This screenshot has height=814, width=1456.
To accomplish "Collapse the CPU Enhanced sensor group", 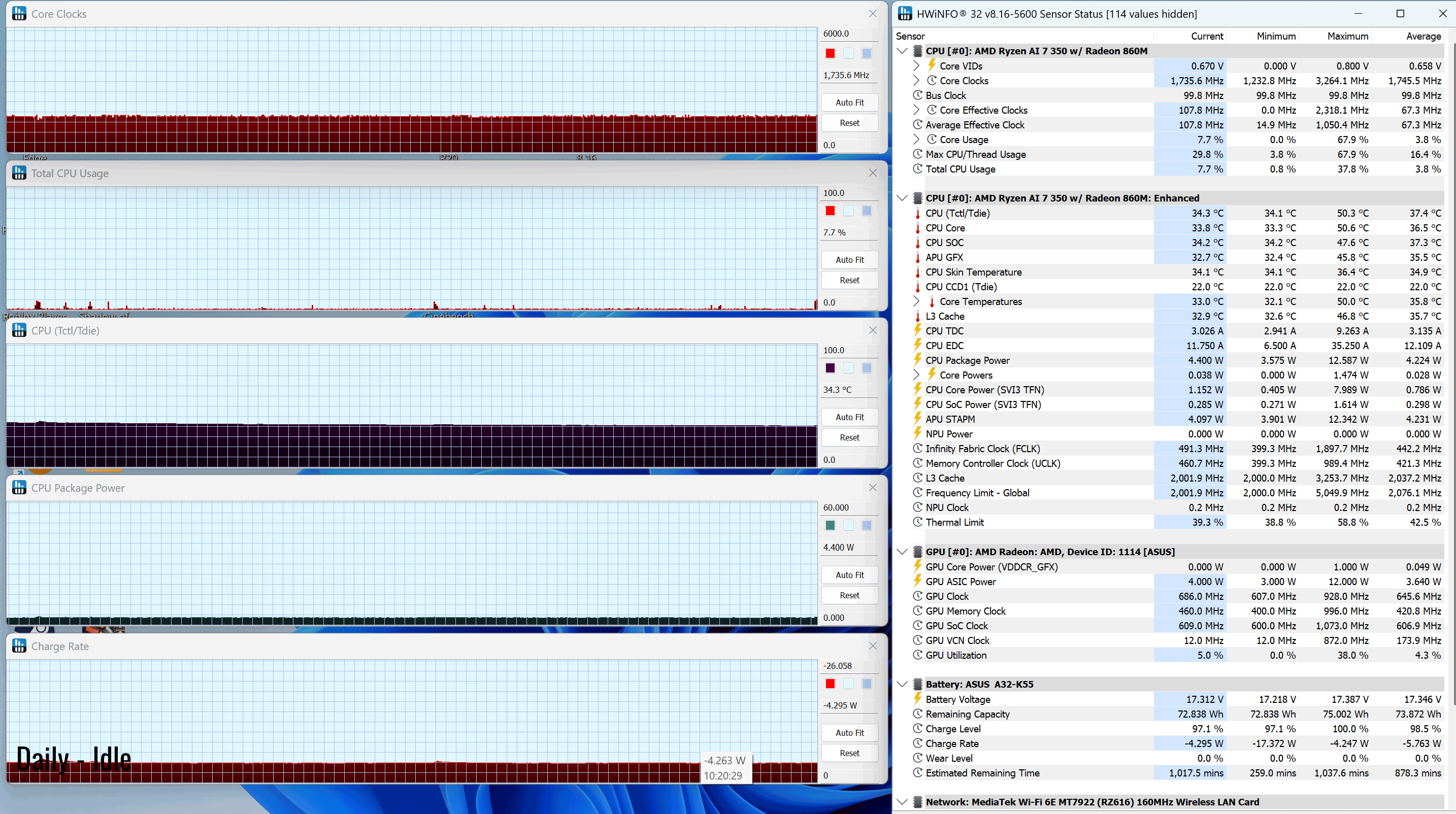I will tap(902, 198).
